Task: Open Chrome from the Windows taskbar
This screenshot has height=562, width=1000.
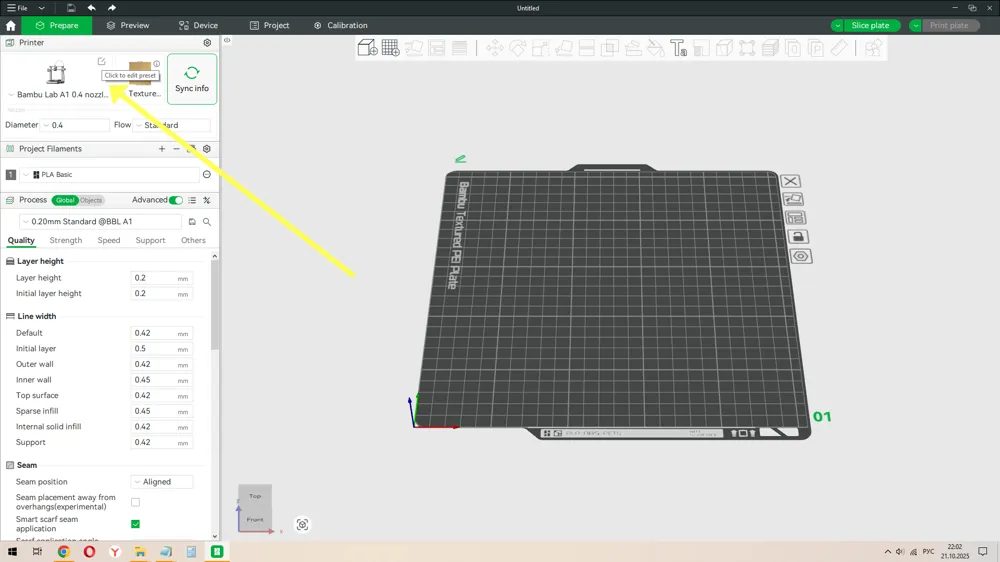Action: pyautogui.click(x=63, y=552)
